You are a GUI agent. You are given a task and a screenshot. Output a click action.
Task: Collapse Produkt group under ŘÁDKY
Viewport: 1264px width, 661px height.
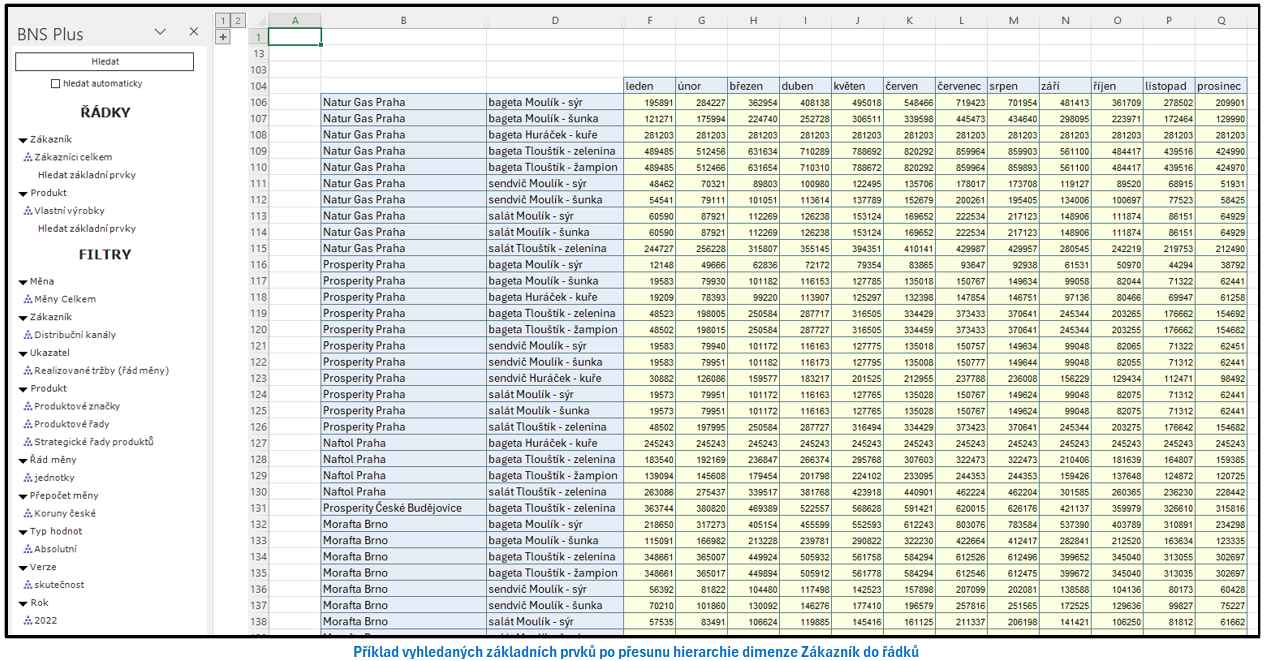coord(22,194)
